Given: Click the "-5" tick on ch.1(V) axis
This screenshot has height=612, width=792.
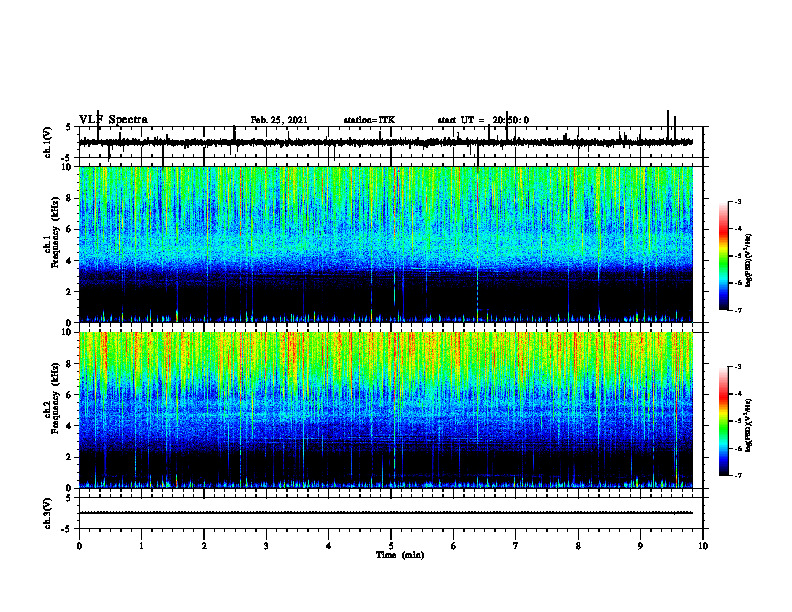Looking at the screenshot, I should coord(67,158).
